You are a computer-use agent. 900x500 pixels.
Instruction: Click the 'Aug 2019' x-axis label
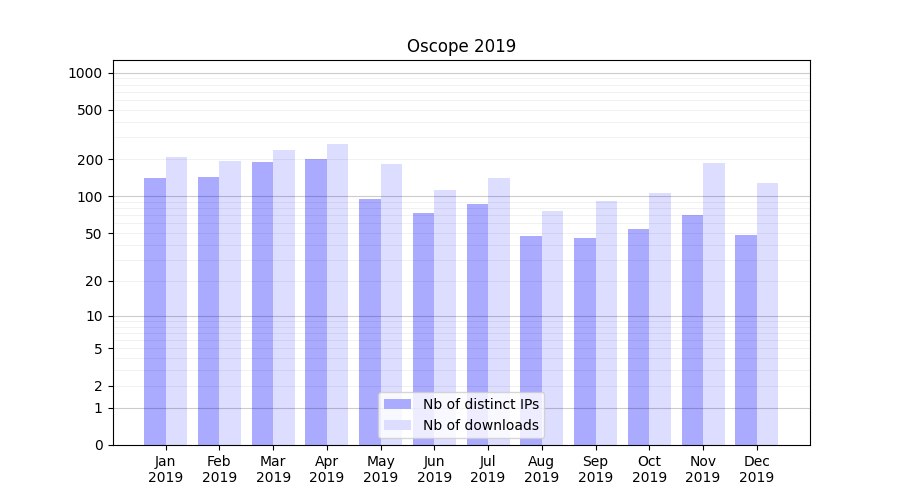tap(542, 469)
